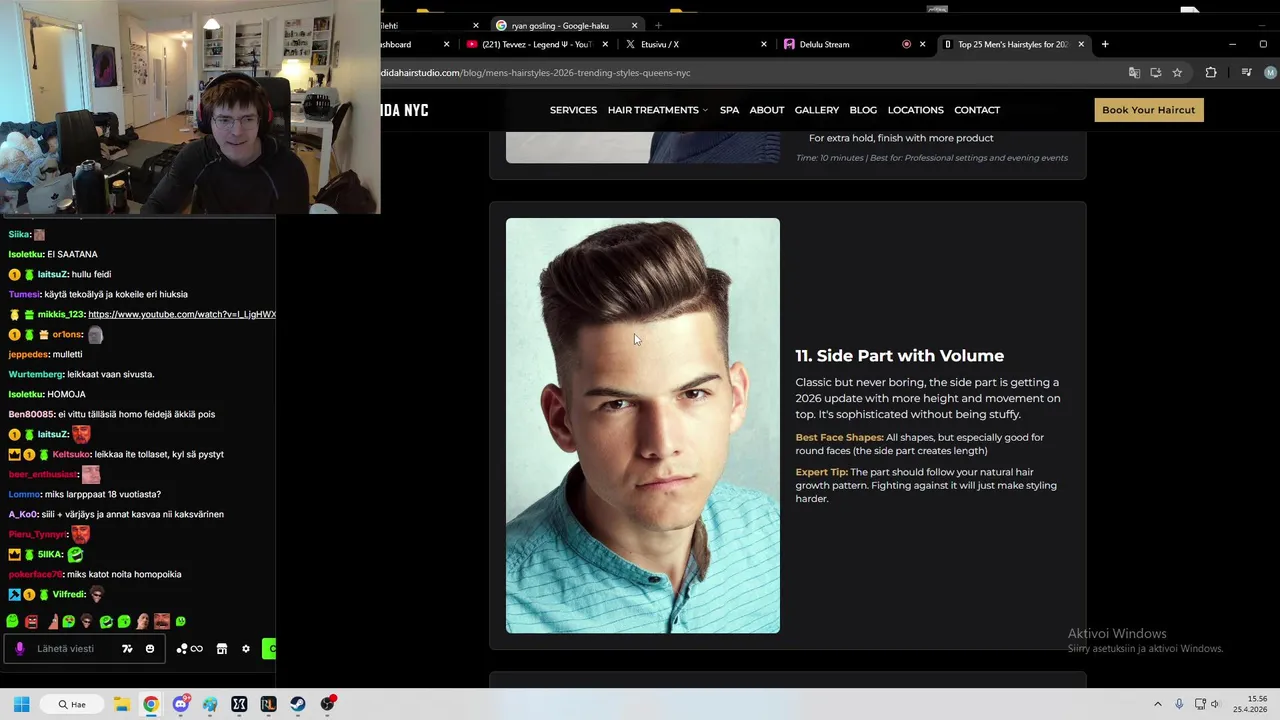Open the YouTube link posted by mikkis_123

tap(182, 314)
